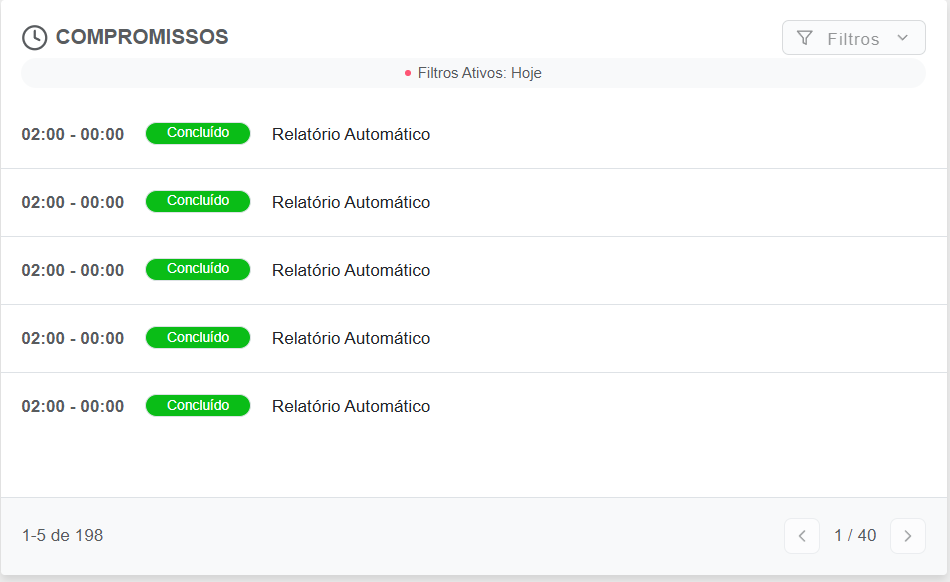Click the 1-5 de 198 results counter
Viewport: 950px width, 582px height.
coord(62,535)
